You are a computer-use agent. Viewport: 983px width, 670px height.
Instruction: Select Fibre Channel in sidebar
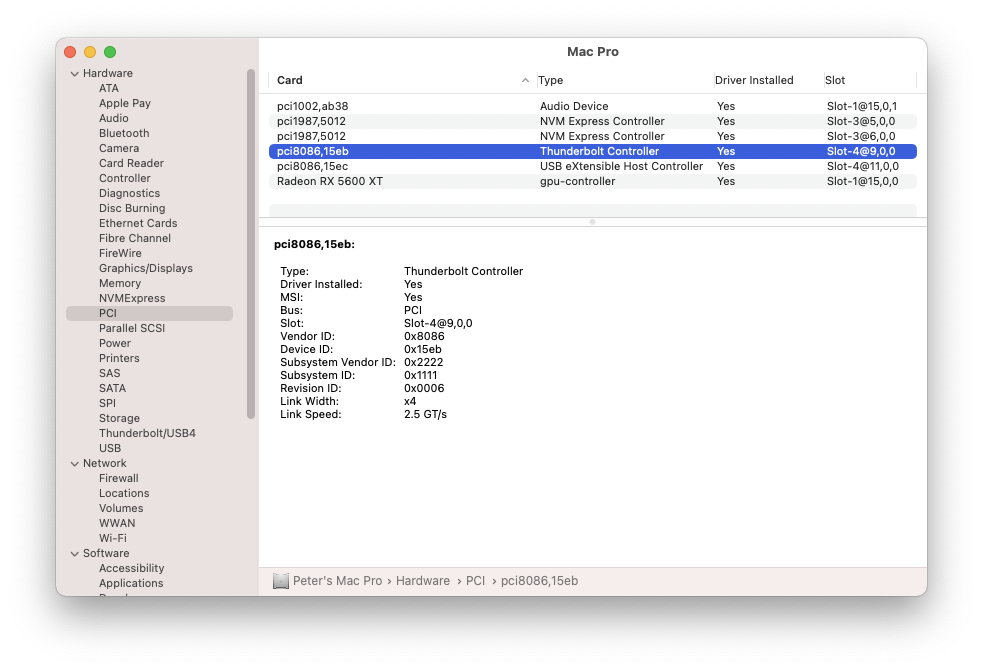pyautogui.click(x=135, y=239)
